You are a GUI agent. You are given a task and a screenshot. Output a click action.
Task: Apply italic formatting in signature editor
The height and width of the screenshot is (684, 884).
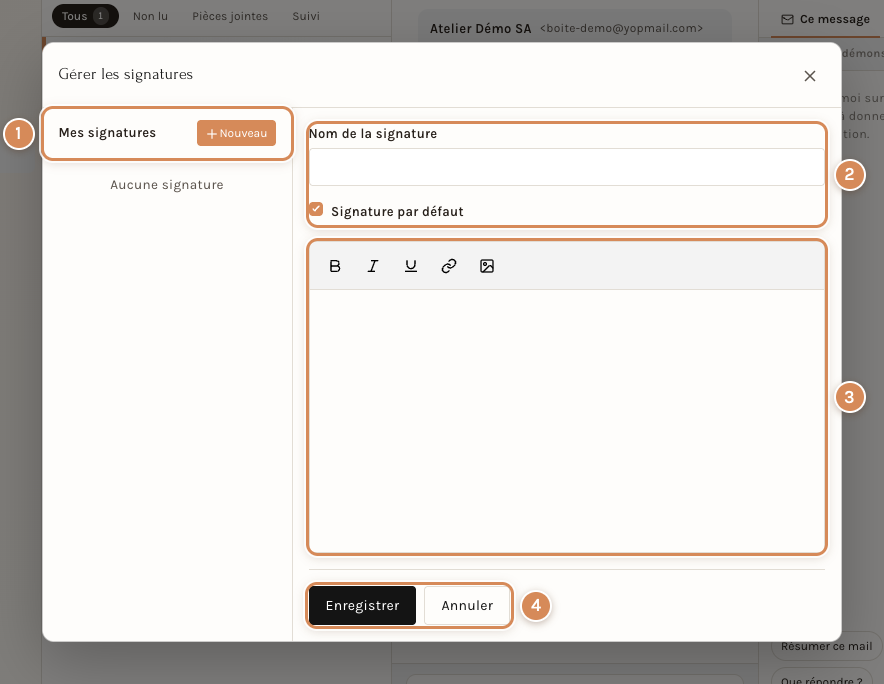tap(373, 266)
